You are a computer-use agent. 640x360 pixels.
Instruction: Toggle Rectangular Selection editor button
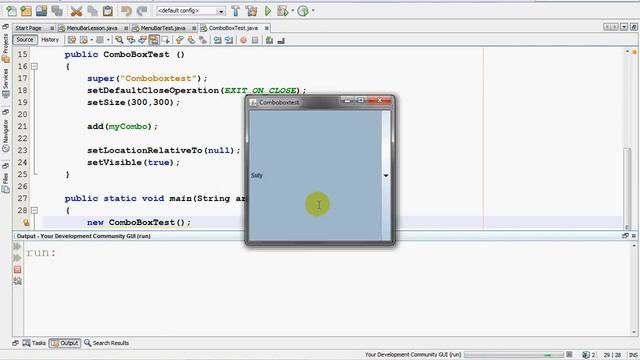(165, 40)
